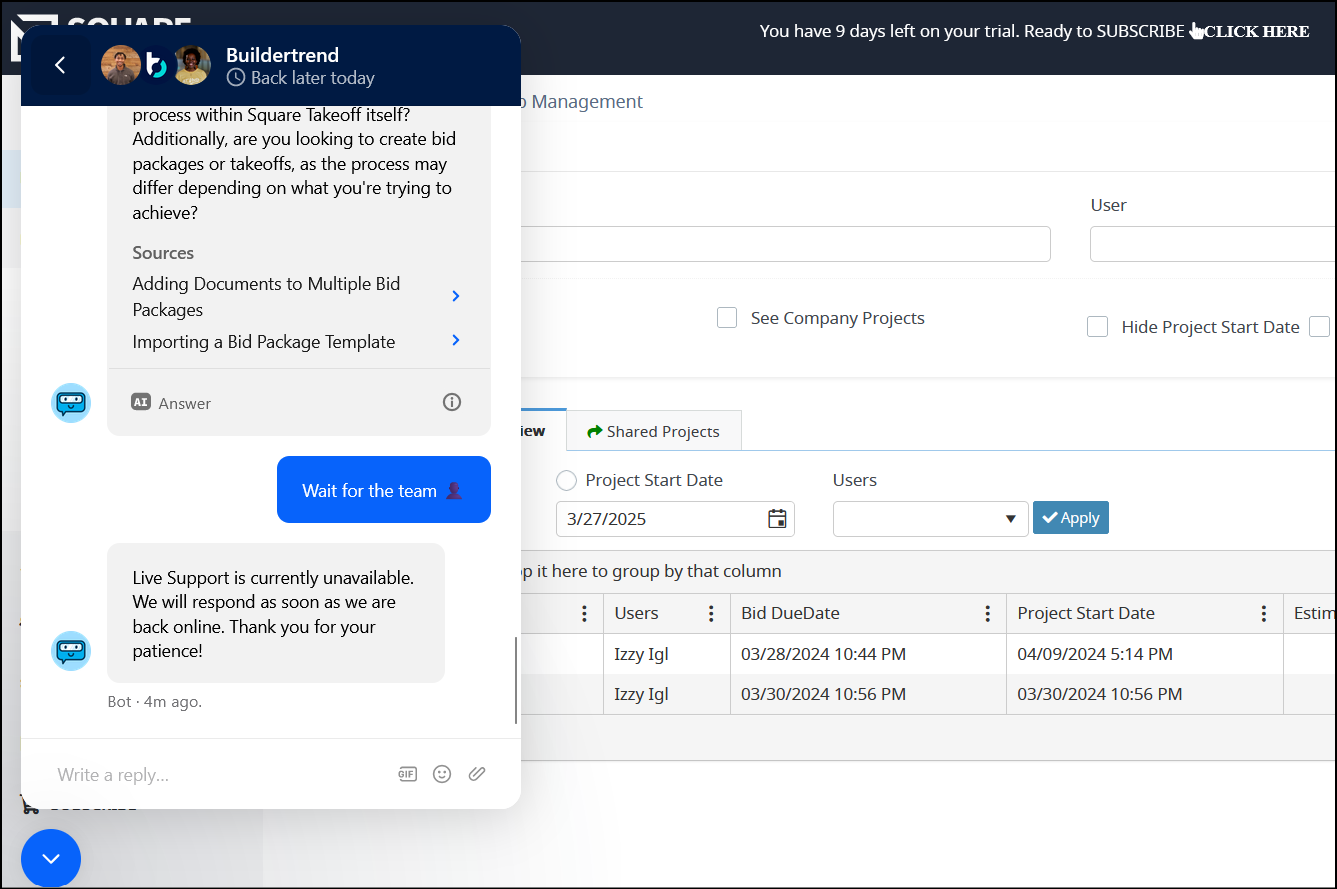The width and height of the screenshot is (1337, 889).
Task: Tick Hide Project Start Date checkbox
Action: coord(1098,327)
